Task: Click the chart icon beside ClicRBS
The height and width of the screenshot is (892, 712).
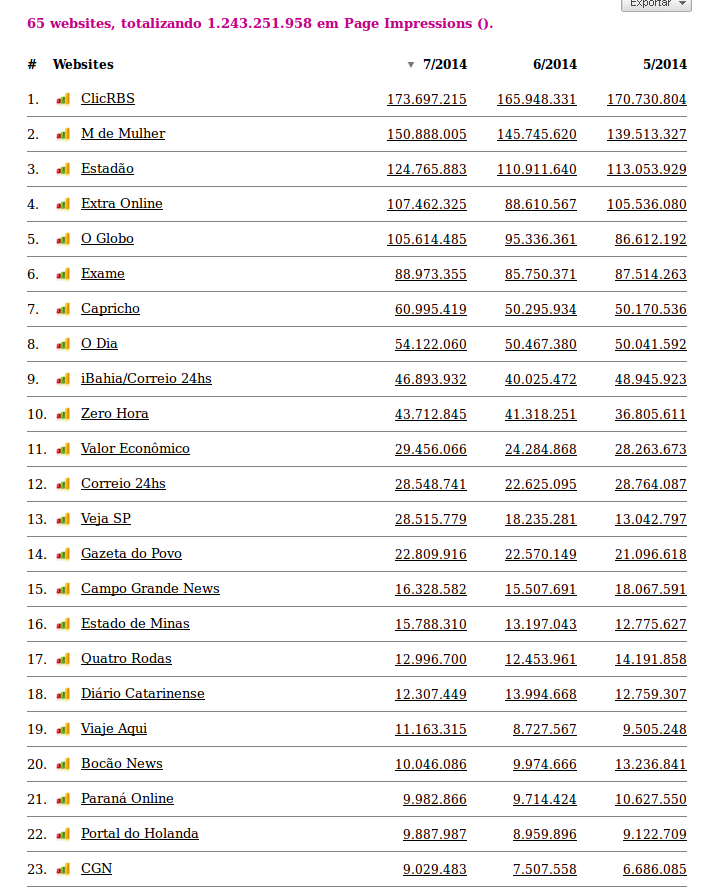Action: point(63,99)
